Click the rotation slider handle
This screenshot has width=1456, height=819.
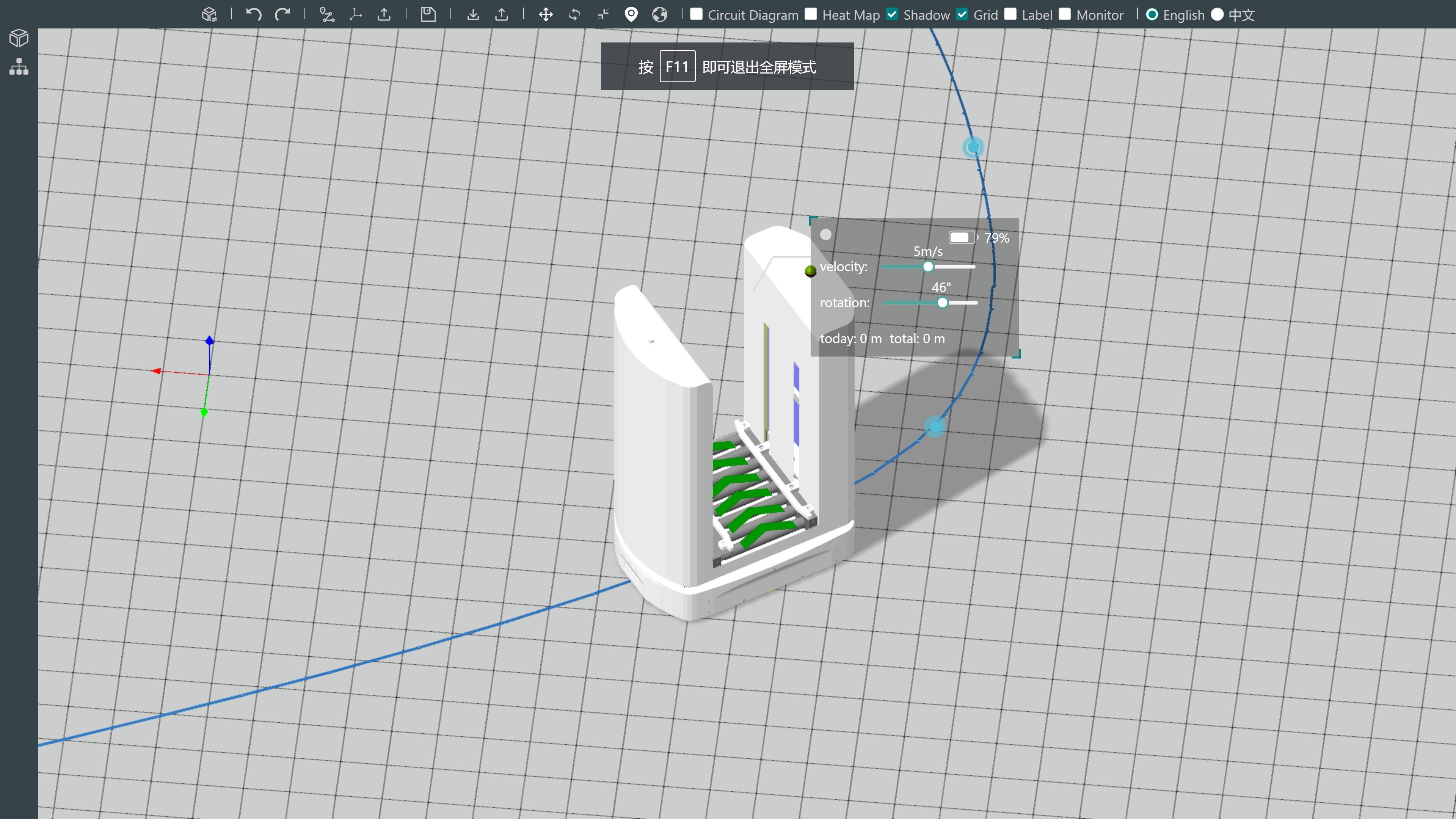click(942, 303)
